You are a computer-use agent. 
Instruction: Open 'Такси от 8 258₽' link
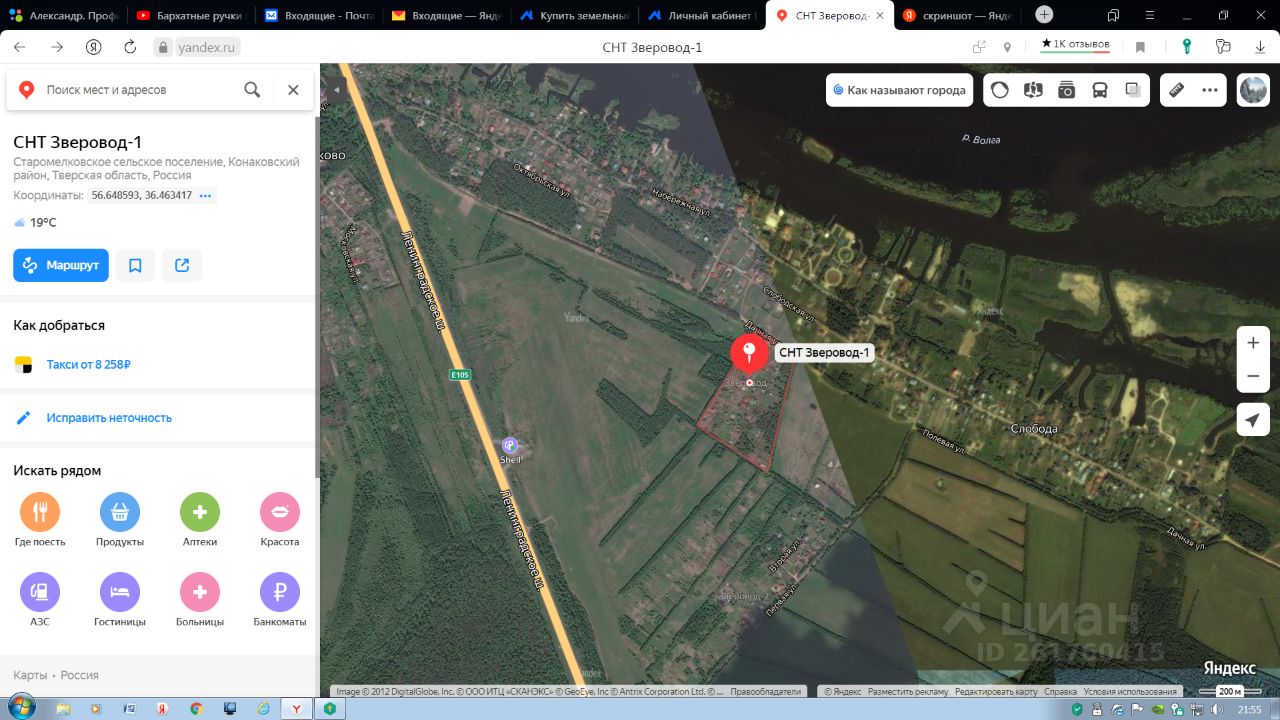(x=89, y=364)
